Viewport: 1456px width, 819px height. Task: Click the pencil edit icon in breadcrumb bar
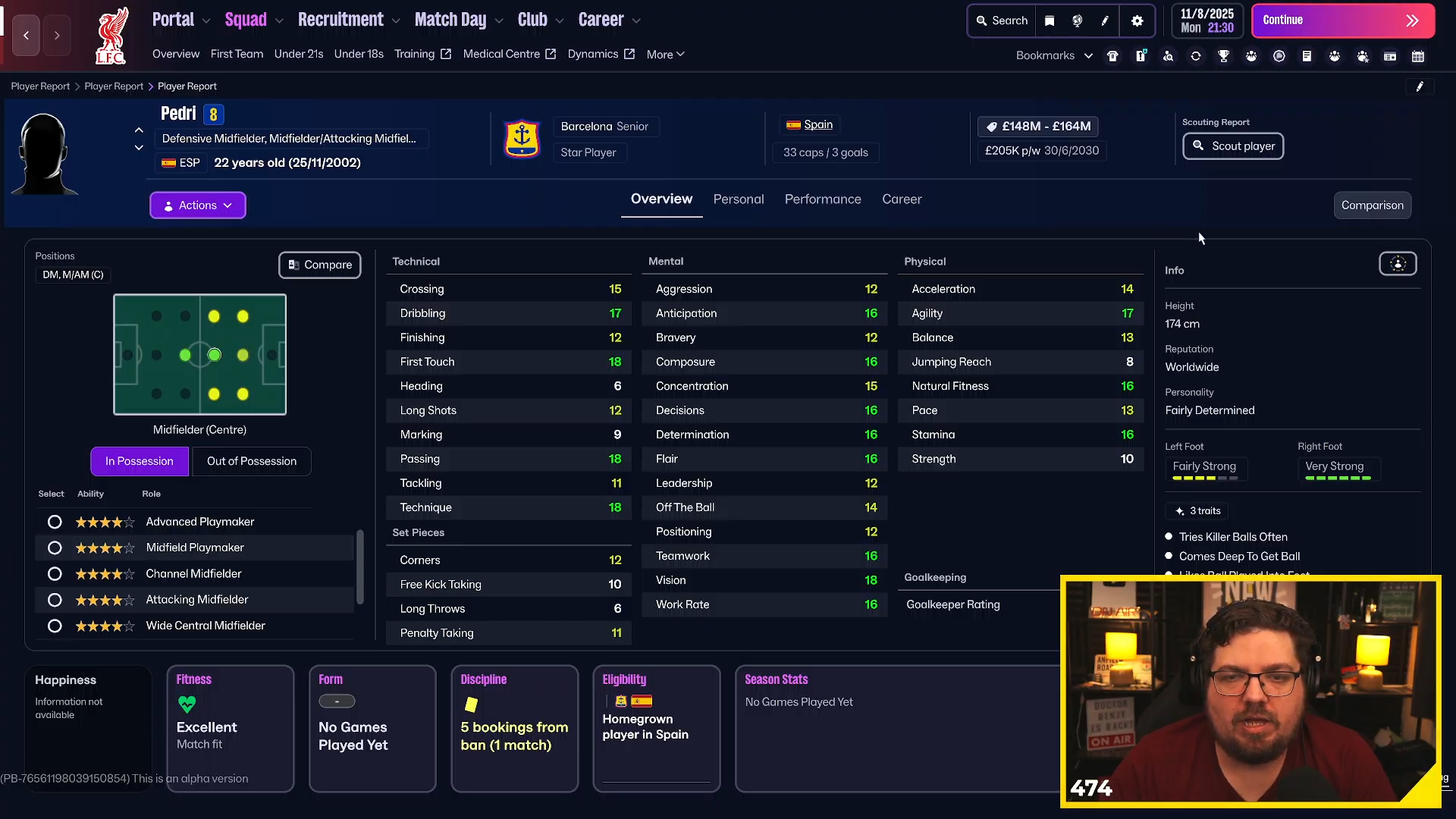[x=1420, y=86]
